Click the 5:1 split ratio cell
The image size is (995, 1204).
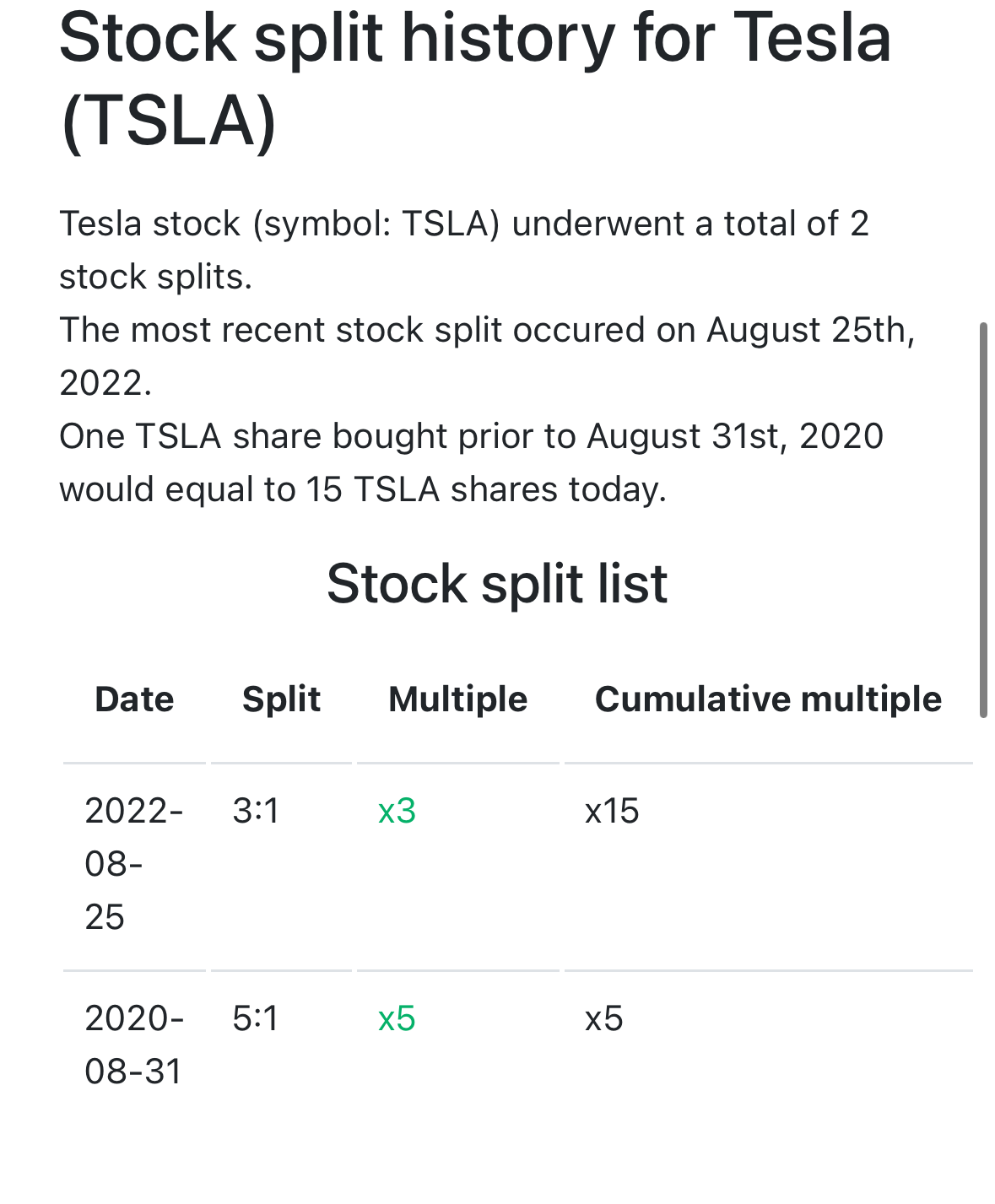256,1018
